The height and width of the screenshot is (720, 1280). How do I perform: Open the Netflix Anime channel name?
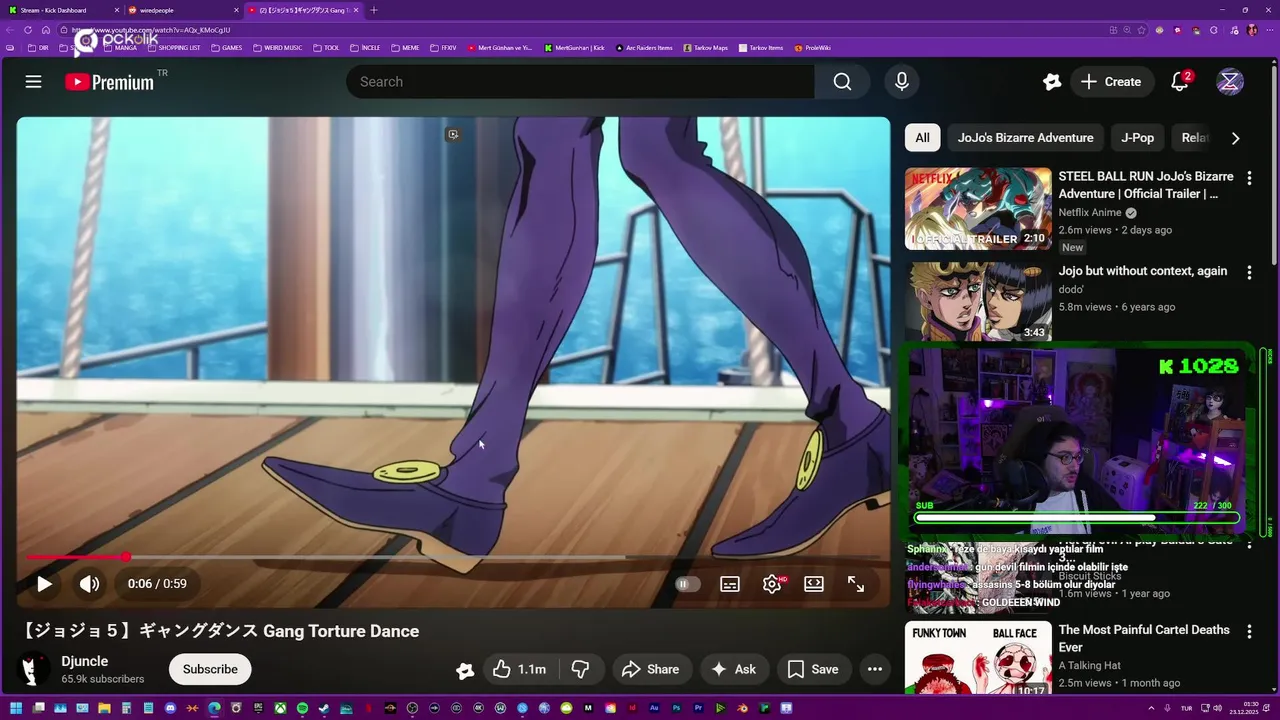pyautogui.click(x=1090, y=213)
